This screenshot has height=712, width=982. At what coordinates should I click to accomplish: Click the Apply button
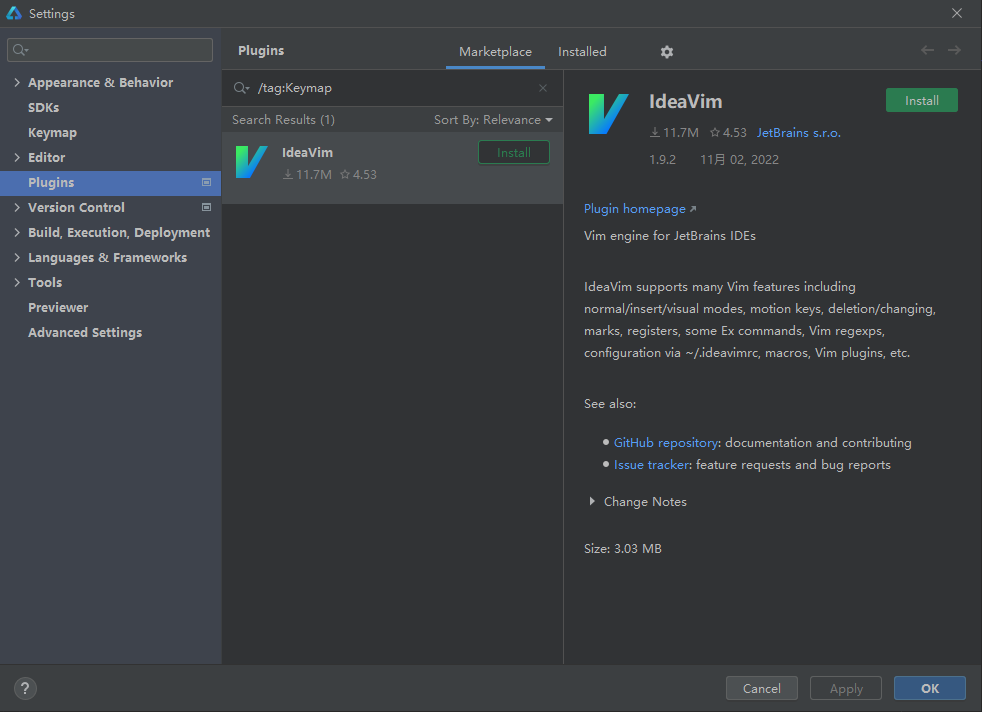point(846,688)
